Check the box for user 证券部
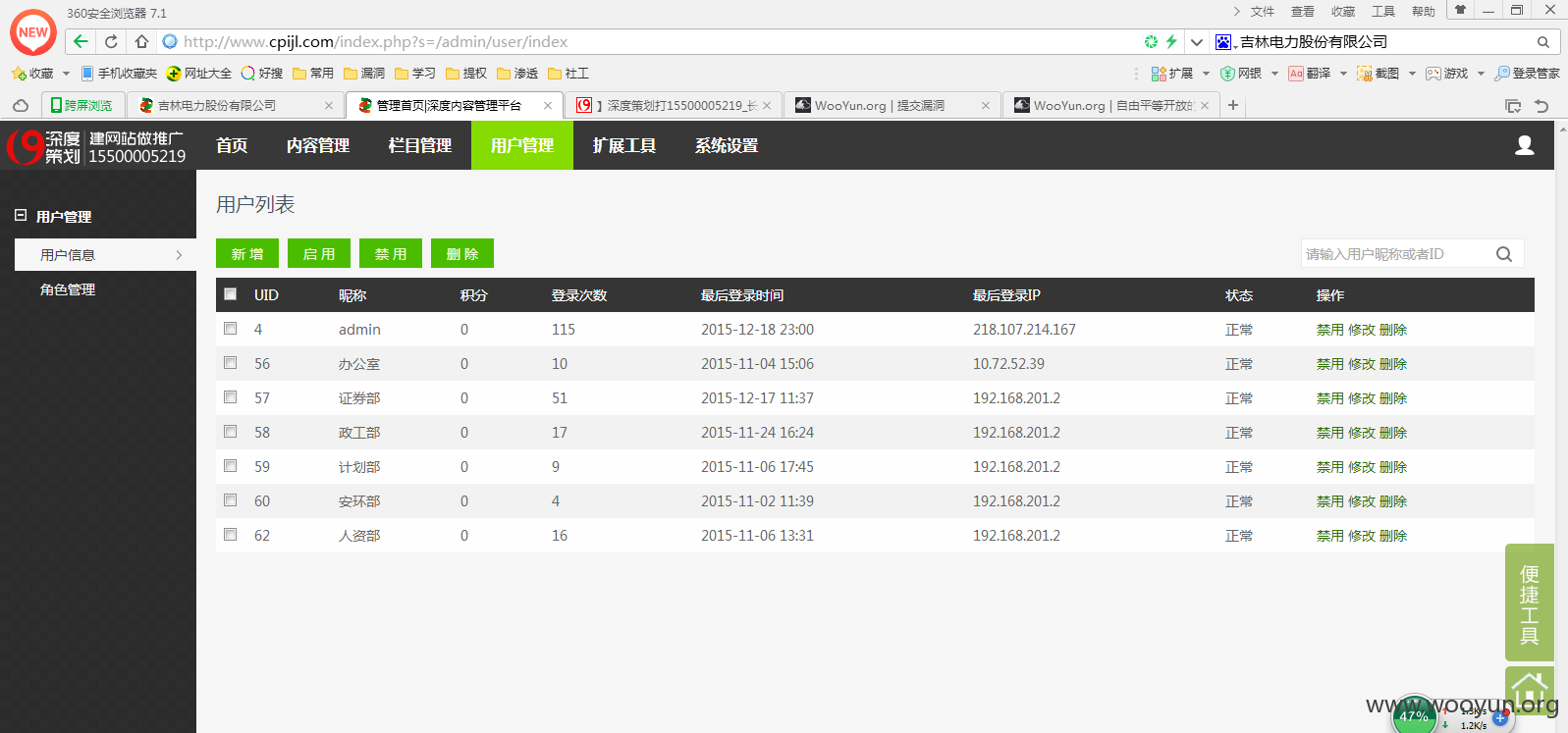Screen dimensions: 1568x733 tap(231, 397)
